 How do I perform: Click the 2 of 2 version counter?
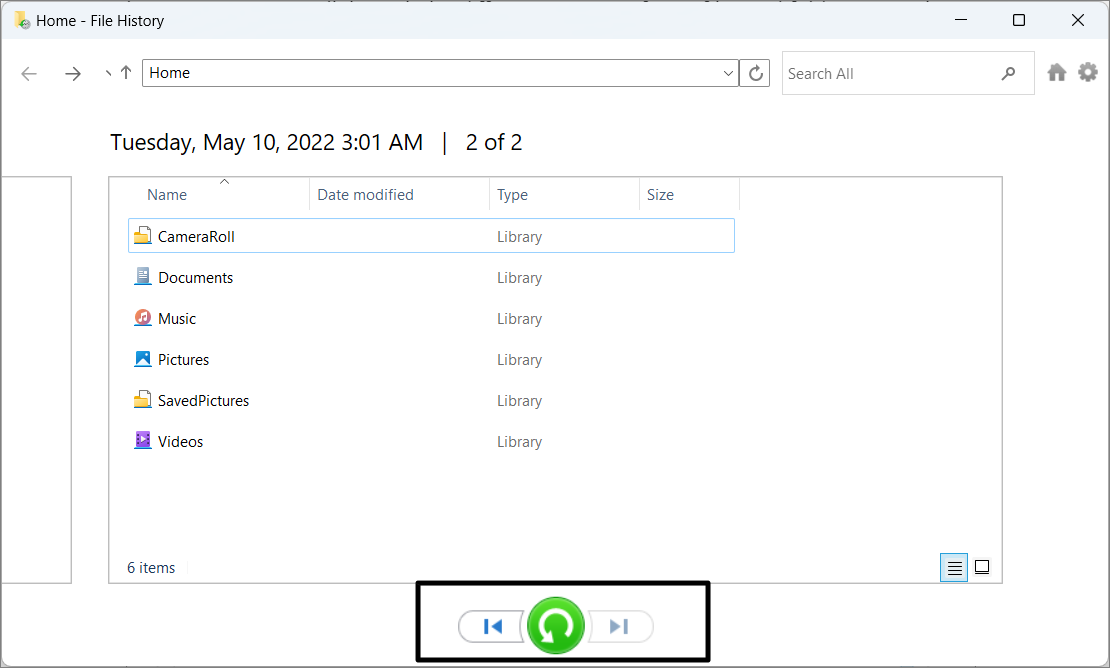coord(493,142)
